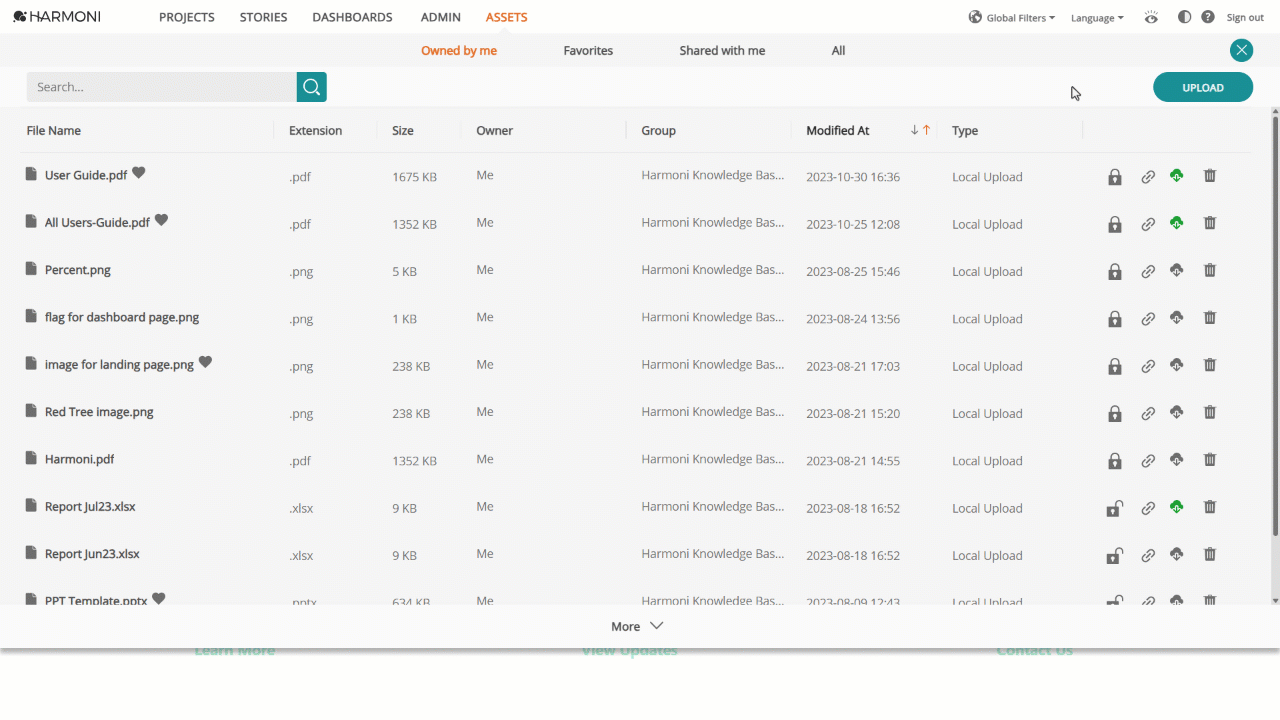Delete Report Jul23.xlsx
Screen dimensions: 1280x720
coord(1210,507)
